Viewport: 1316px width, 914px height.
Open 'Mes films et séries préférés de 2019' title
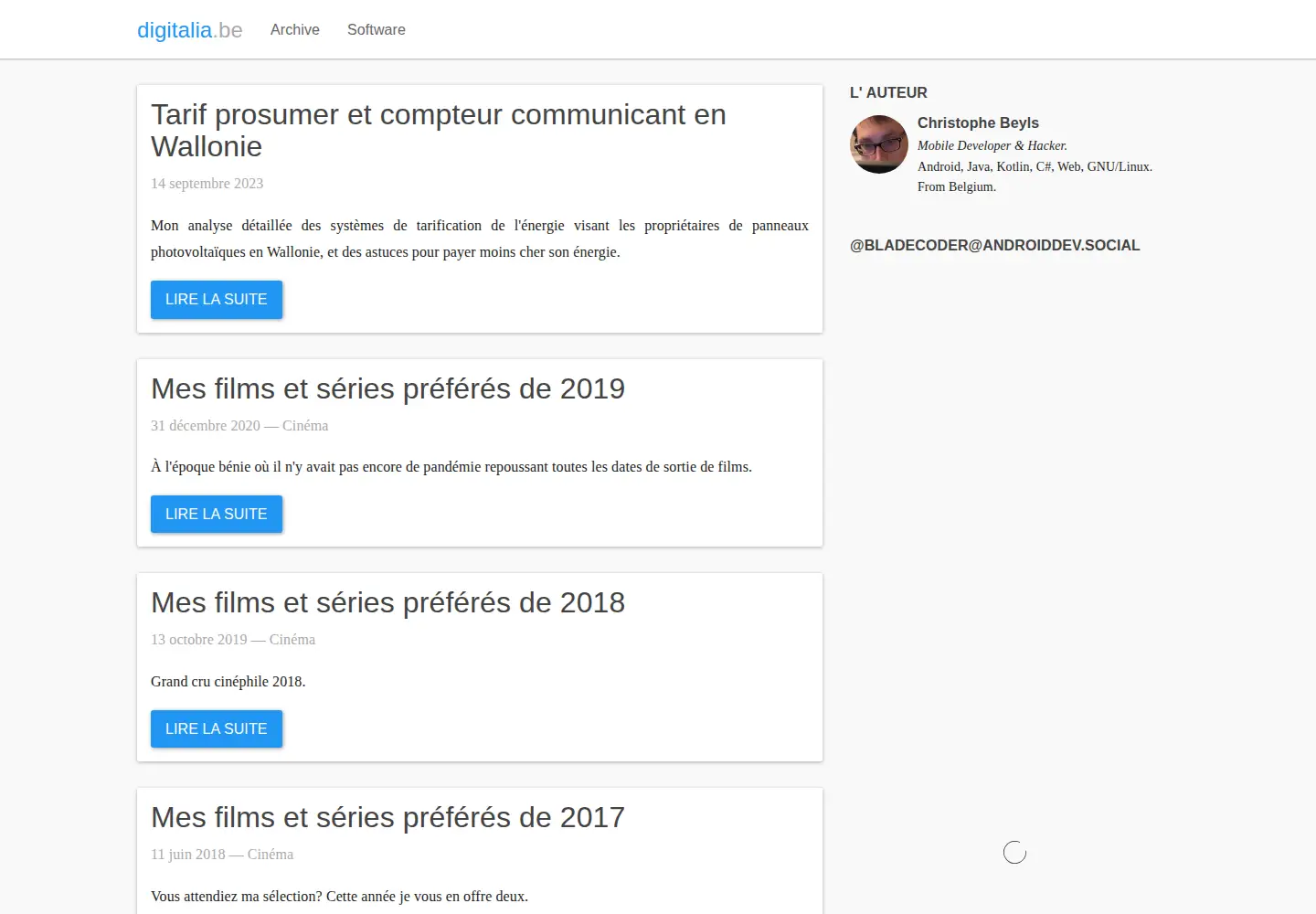click(387, 388)
